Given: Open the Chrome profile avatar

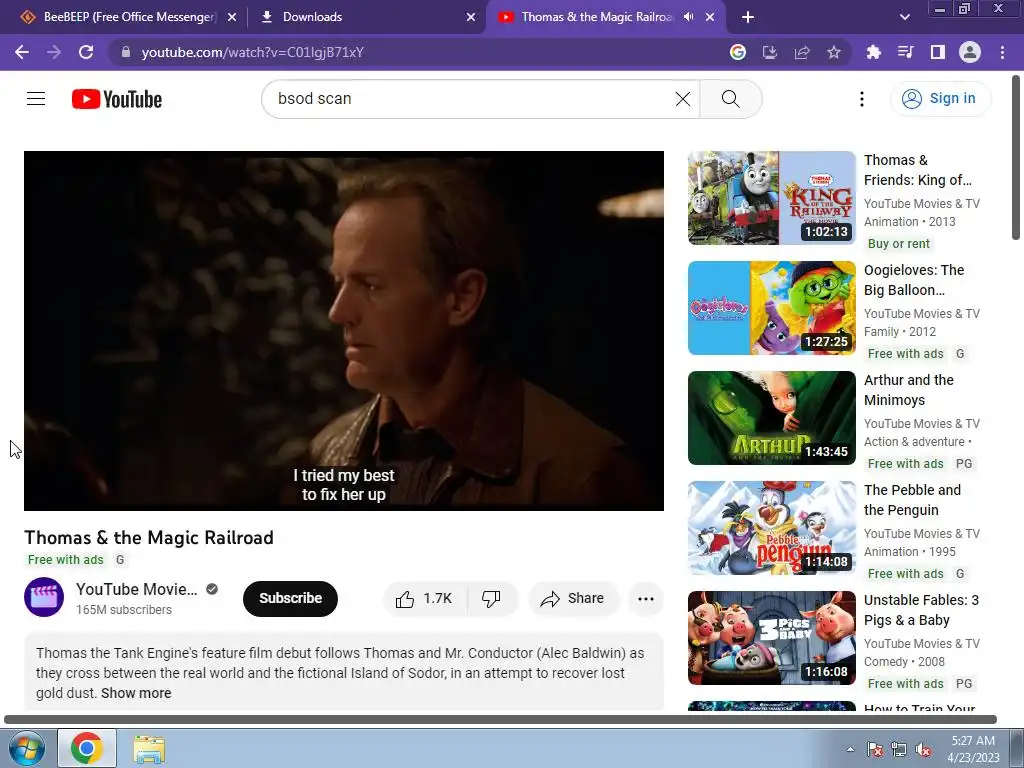Looking at the screenshot, I should tap(969, 52).
